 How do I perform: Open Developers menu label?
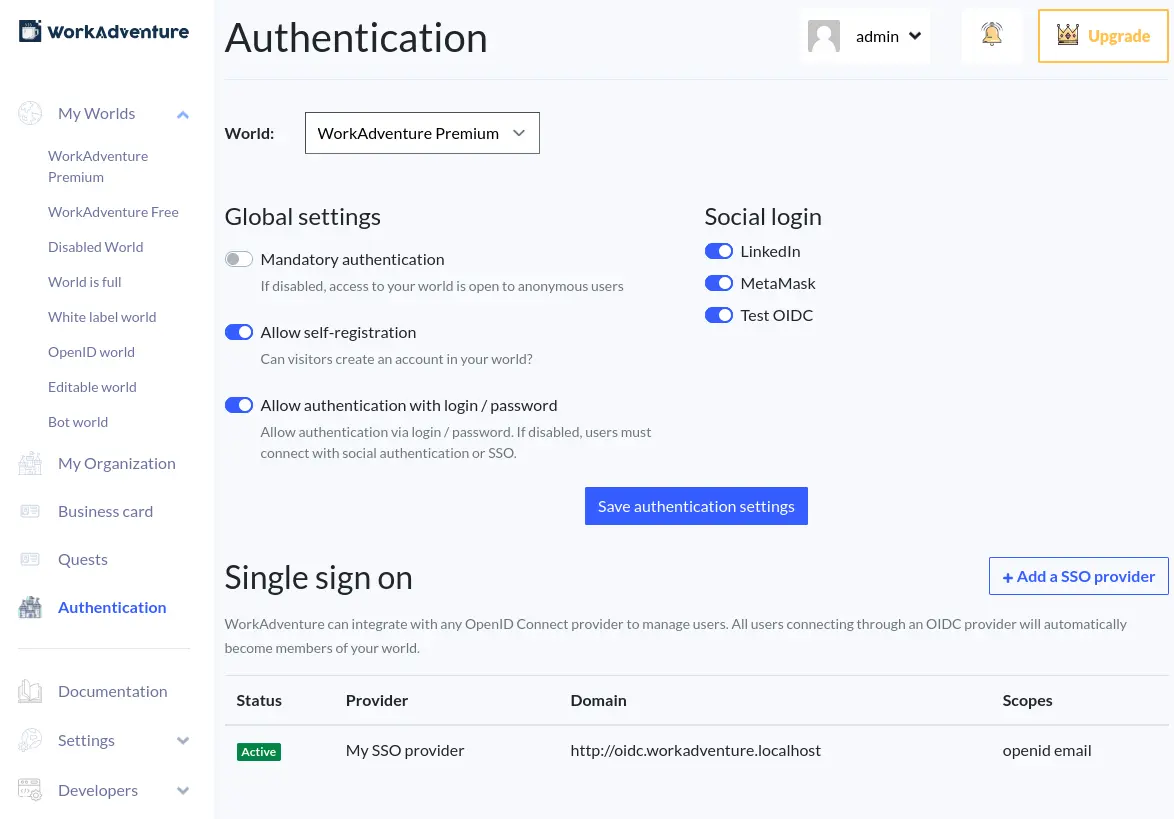[x=98, y=790]
